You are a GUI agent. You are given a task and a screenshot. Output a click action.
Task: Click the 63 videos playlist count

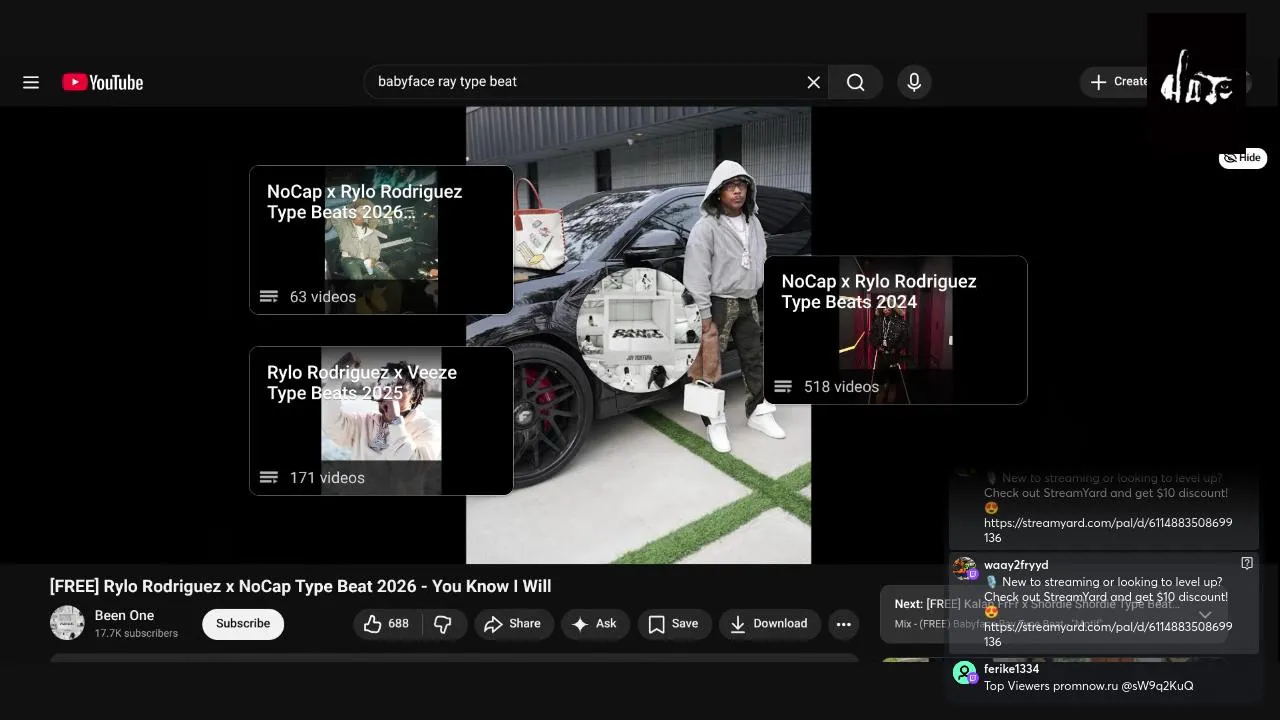point(323,297)
